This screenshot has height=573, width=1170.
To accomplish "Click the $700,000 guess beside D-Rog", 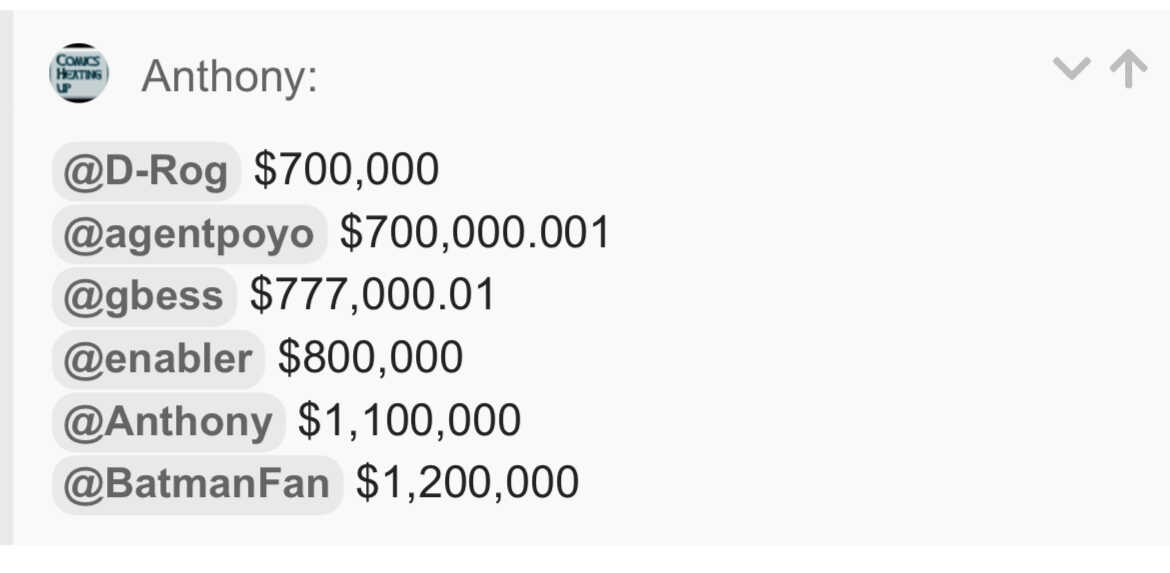I will pyautogui.click(x=346, y=170).
